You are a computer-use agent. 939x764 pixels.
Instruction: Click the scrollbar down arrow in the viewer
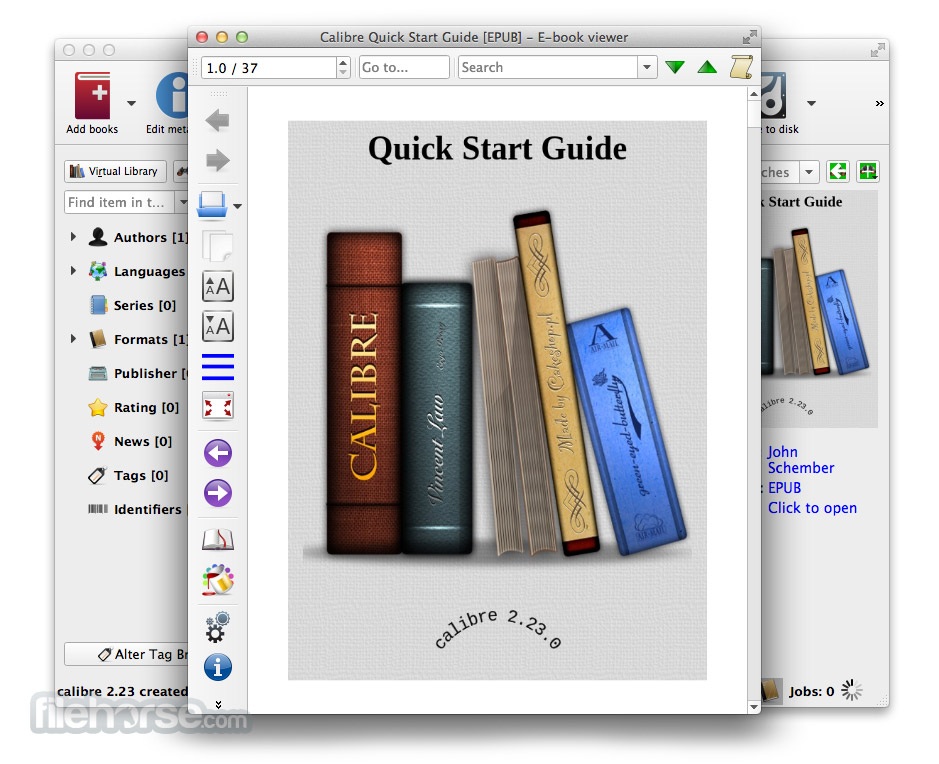point(754,707)
